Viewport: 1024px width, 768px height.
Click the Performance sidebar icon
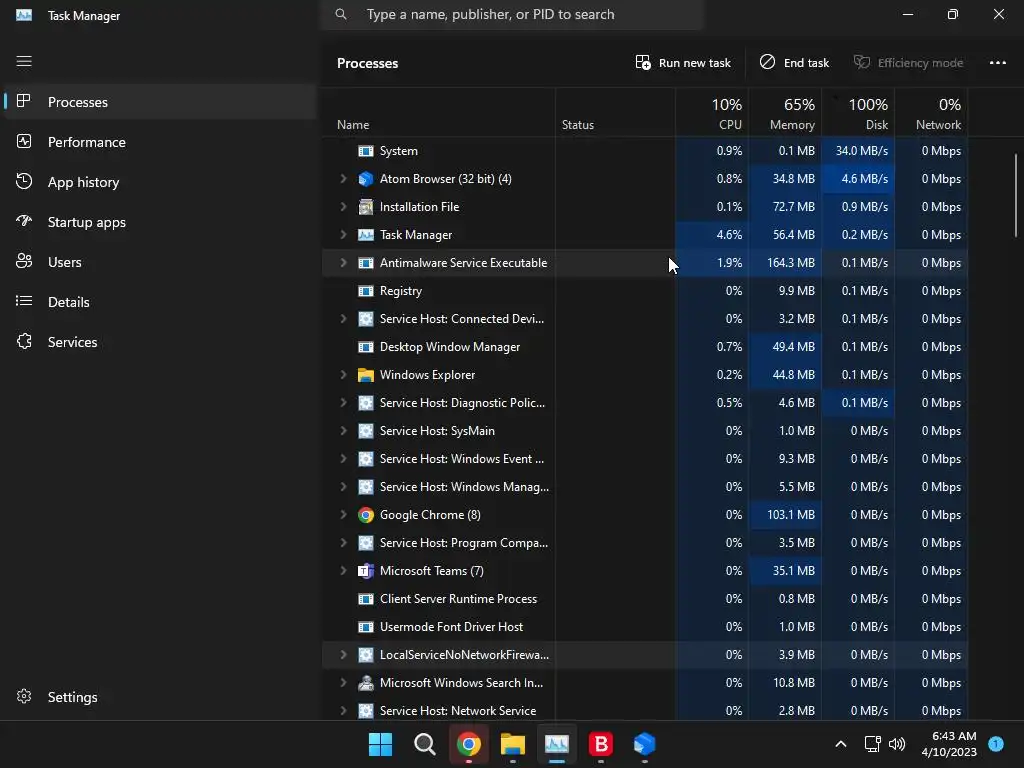point(24,142)
